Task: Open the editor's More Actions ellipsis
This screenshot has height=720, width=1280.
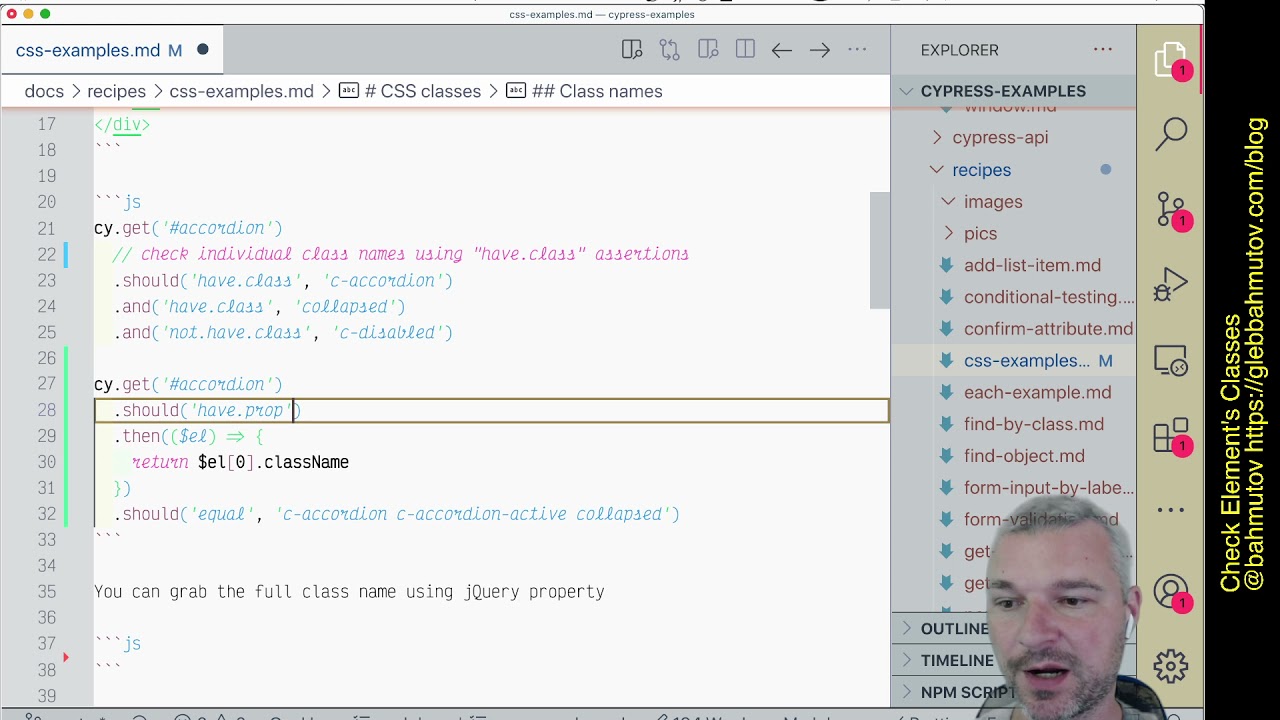Action: (x=857, y=50)
